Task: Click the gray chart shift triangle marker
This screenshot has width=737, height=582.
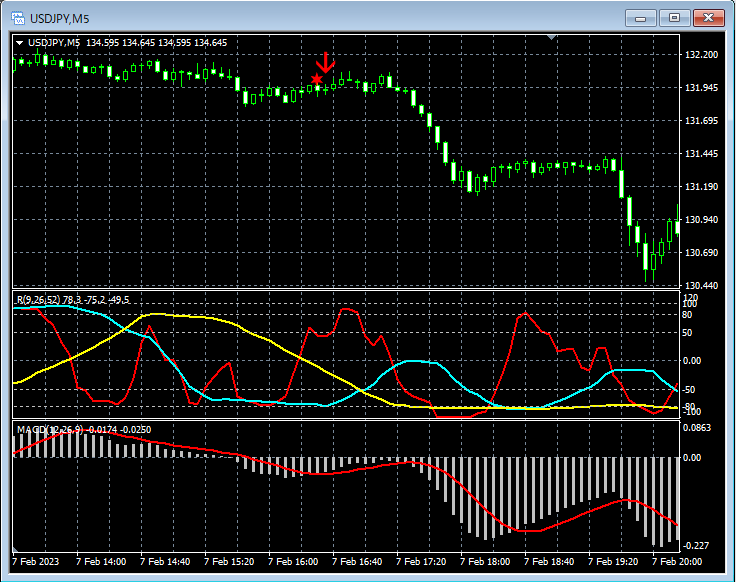Action: (x=551, y=38)
